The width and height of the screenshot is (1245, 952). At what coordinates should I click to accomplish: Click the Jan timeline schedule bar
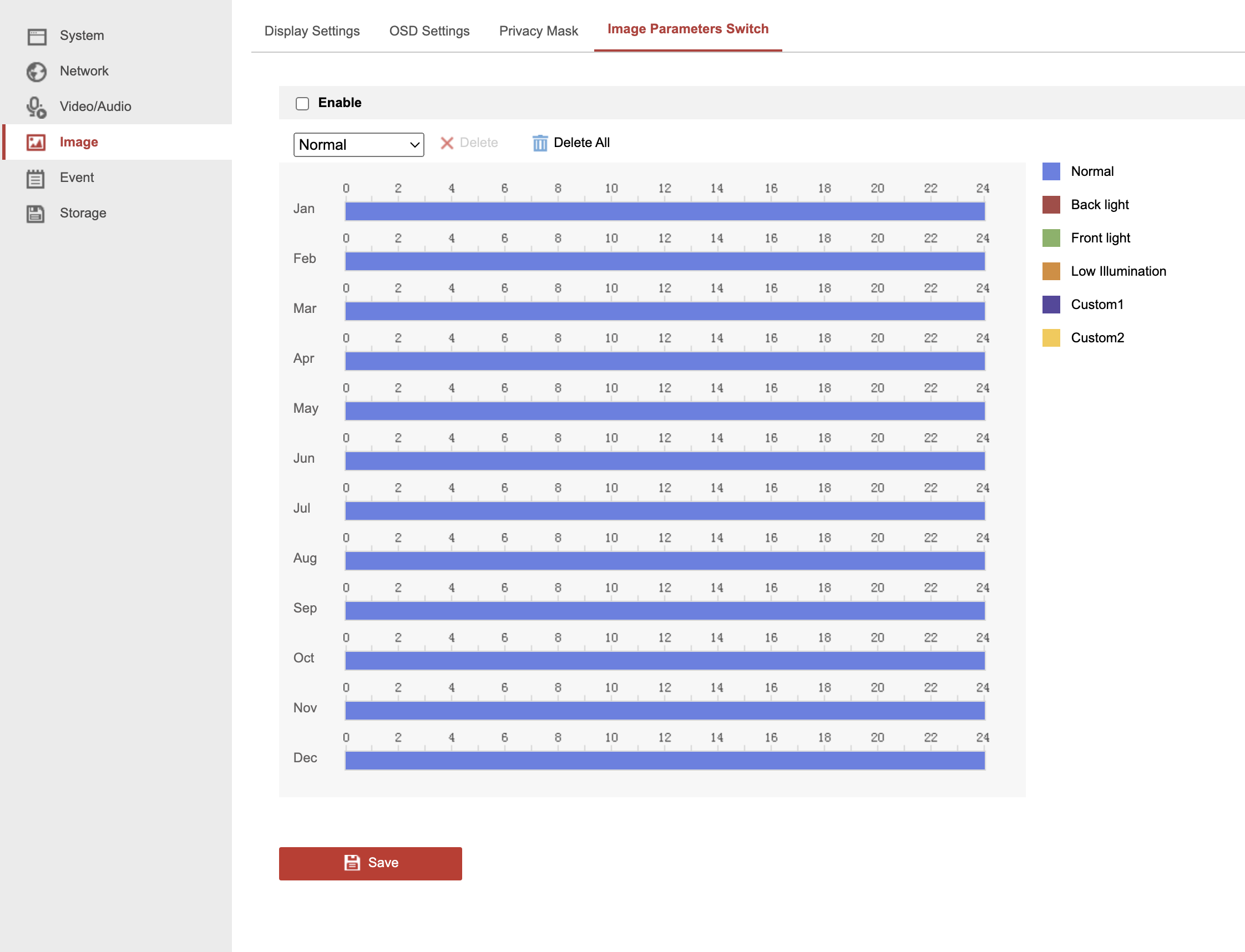coord(664,212)
